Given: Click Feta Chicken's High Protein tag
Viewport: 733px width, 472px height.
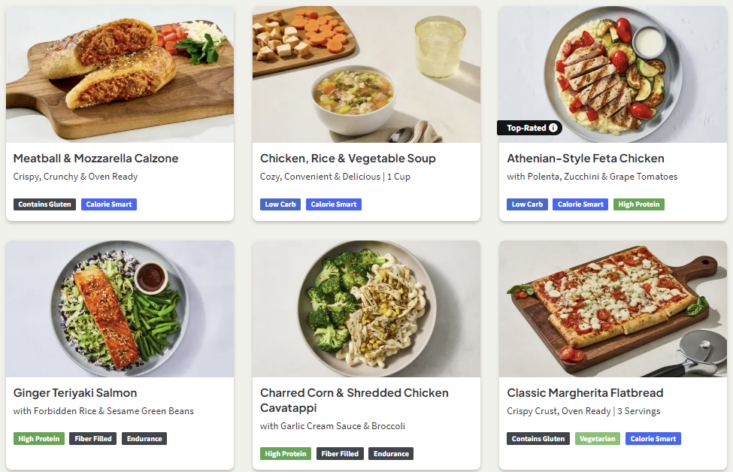Looking at the screenshot, I should 639,204.
